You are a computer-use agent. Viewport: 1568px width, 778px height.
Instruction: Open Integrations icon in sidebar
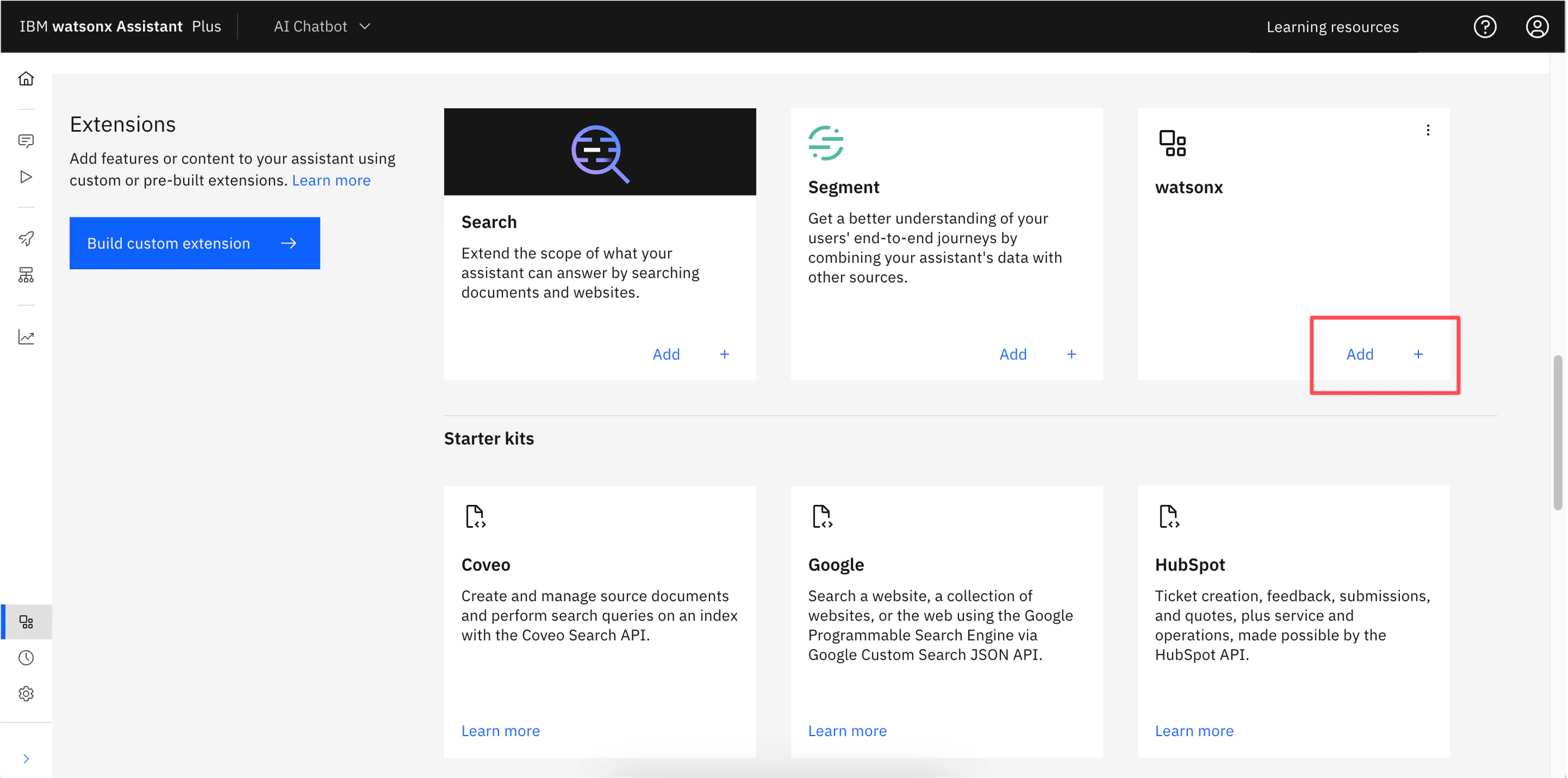(x=26, y=622)
